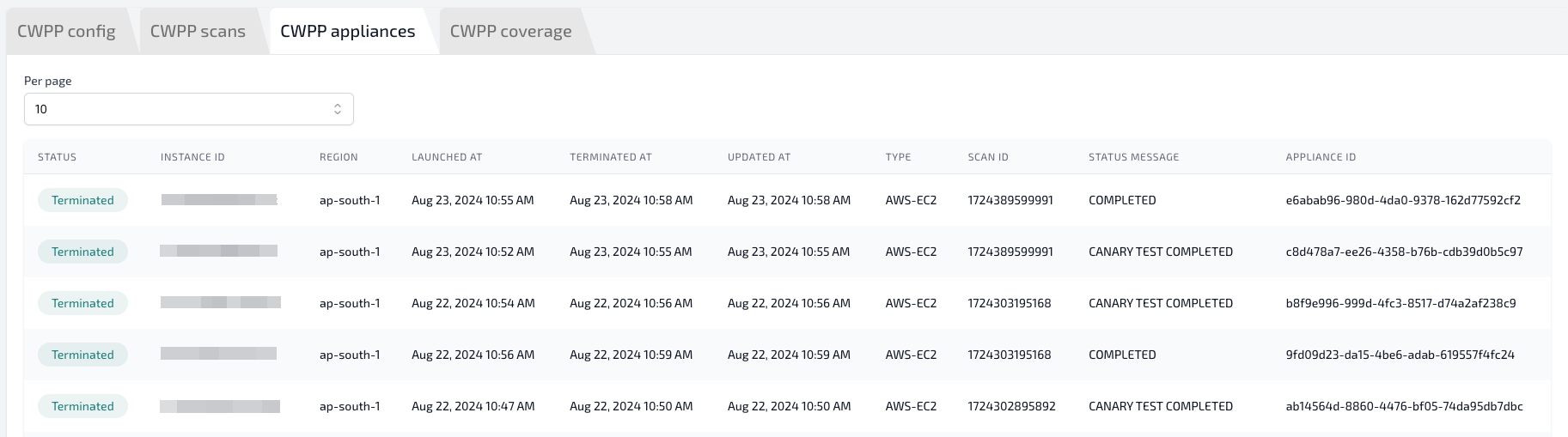
Task: Click scan ID 1724389599991 in e6abab96 row
Action: coord(1010,200)
